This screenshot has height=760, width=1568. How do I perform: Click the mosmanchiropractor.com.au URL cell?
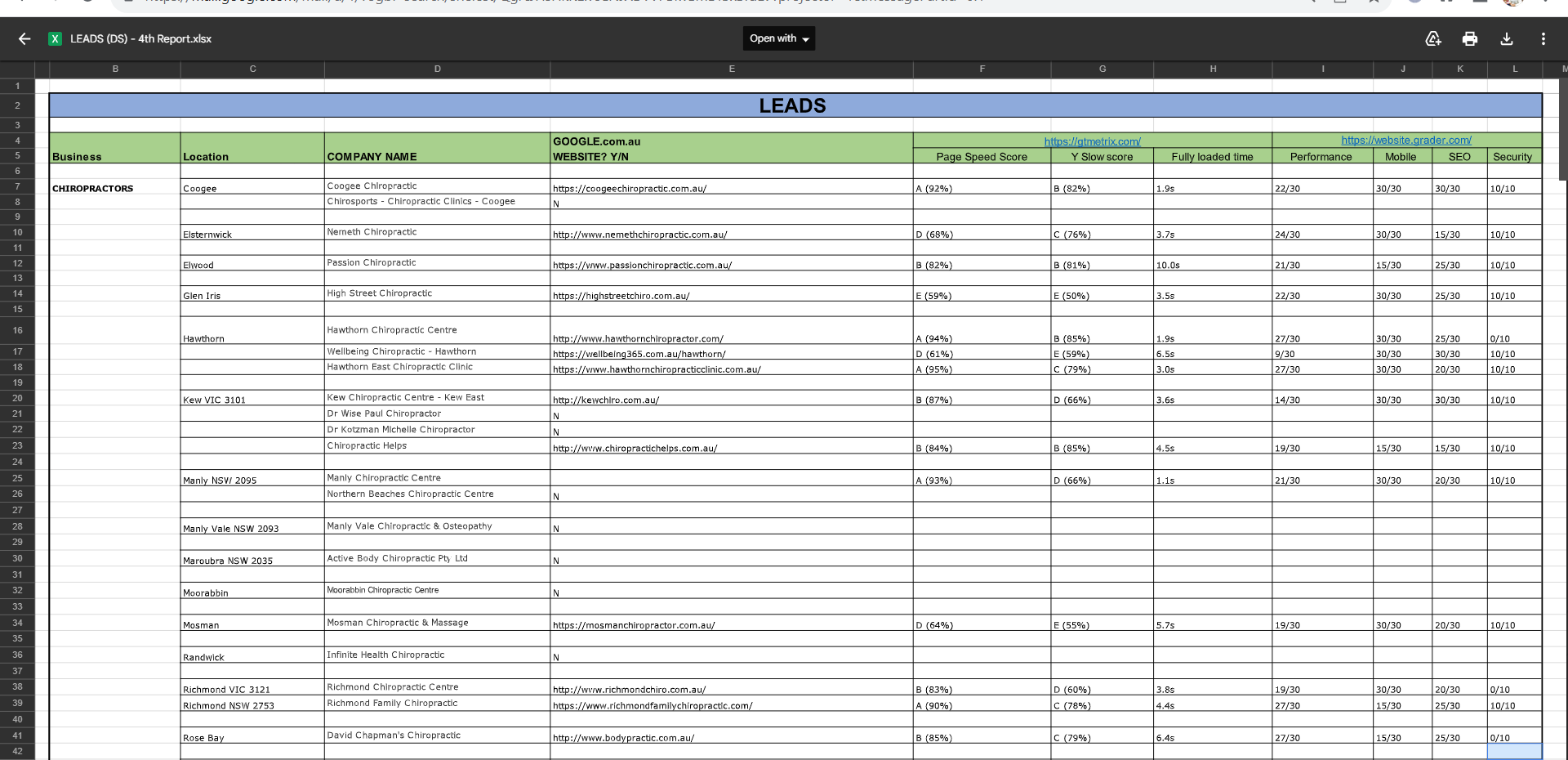coord(732,623)
